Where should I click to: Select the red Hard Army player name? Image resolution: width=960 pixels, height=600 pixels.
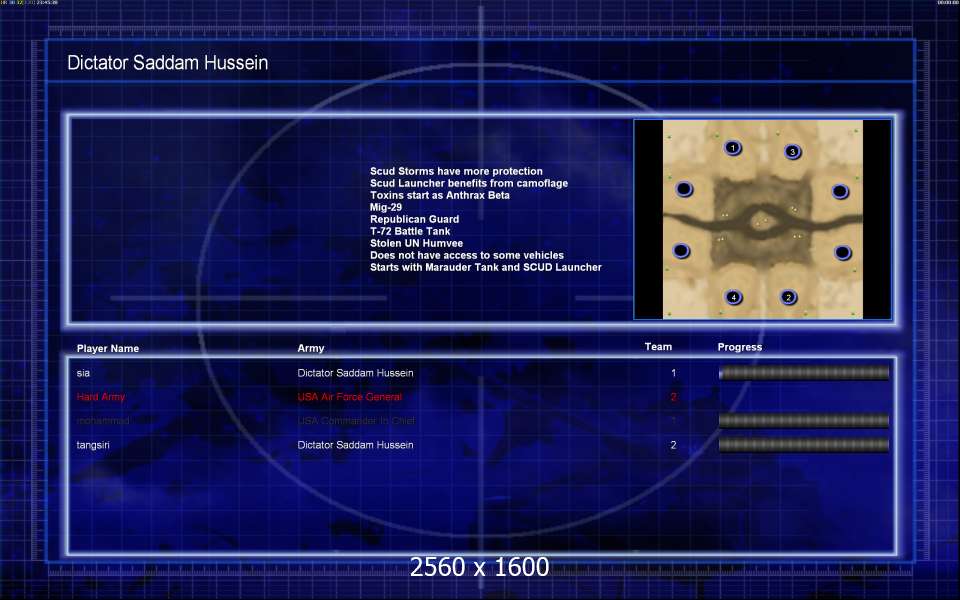pos(101,397)
